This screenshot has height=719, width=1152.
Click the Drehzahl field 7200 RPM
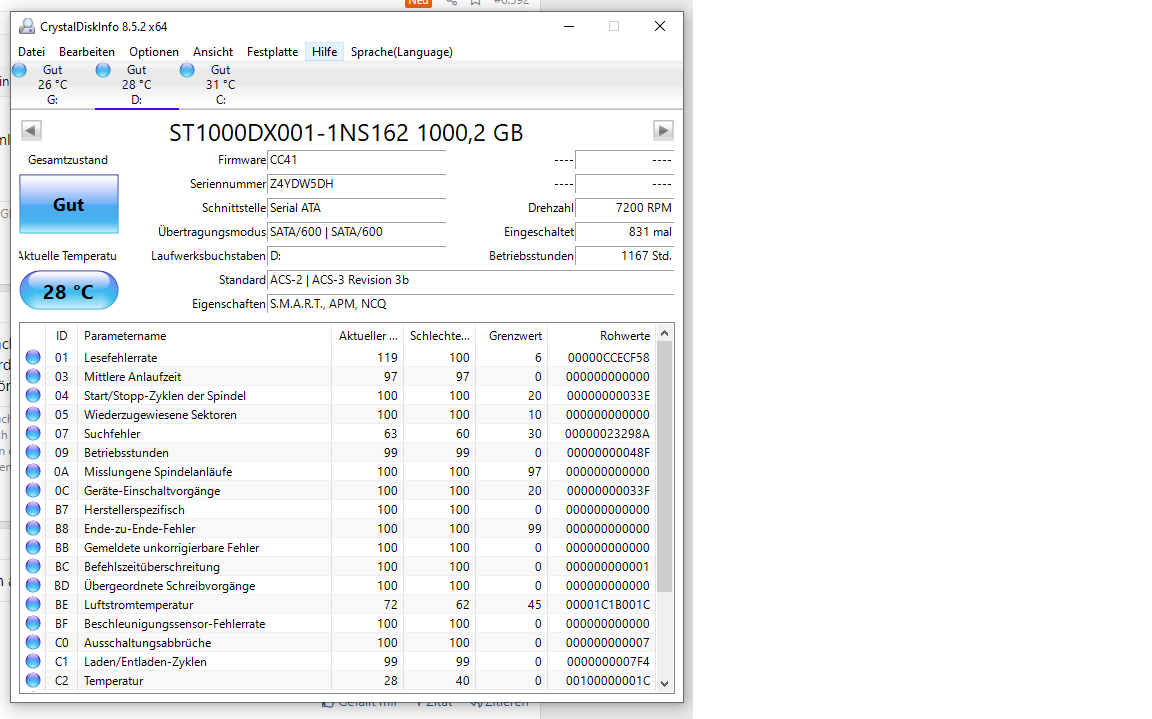click(x=624, y=208)
